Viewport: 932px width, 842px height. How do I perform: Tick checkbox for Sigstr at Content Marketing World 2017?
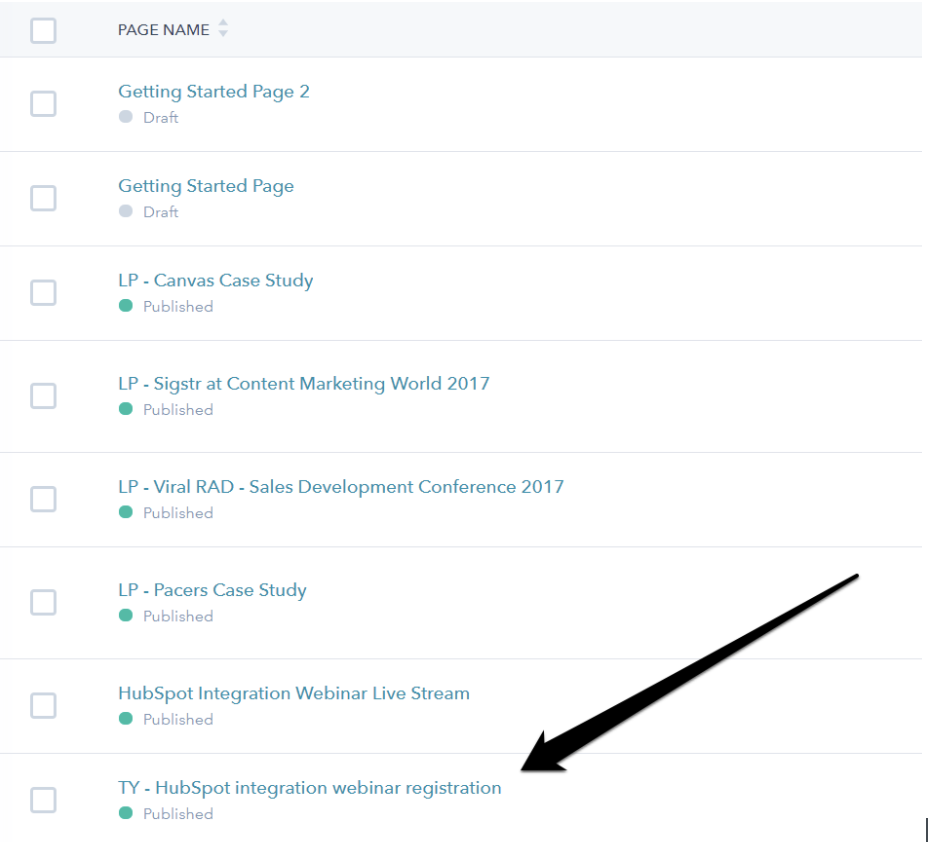[x=43, y=396]
